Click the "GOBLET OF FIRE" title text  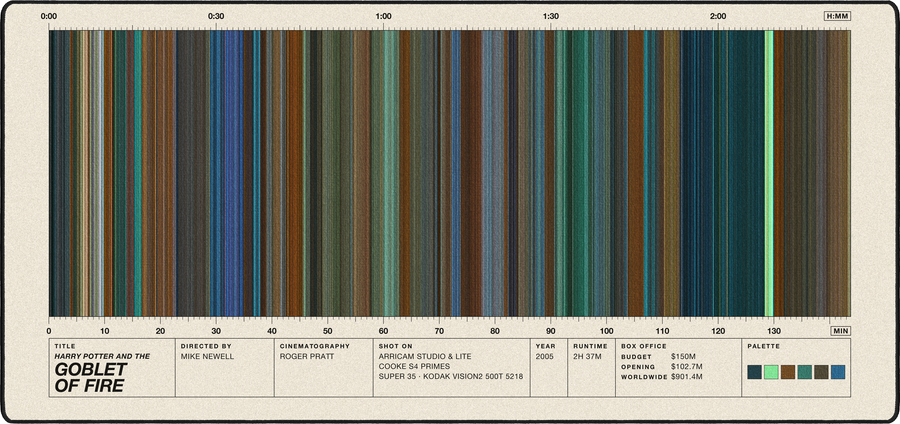coord(91,378)
